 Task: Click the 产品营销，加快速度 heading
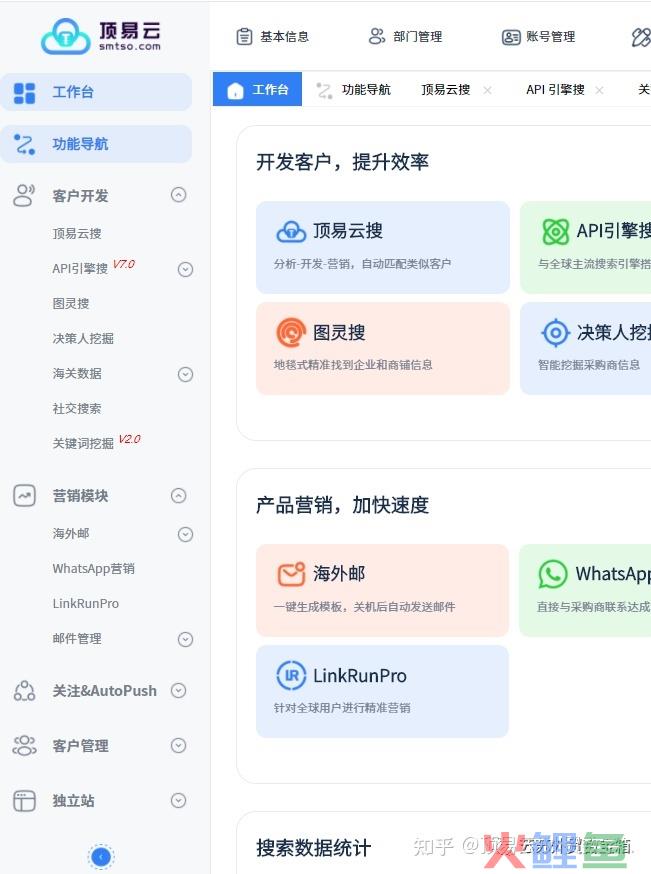pyautogui.click(x=343, y=504)
